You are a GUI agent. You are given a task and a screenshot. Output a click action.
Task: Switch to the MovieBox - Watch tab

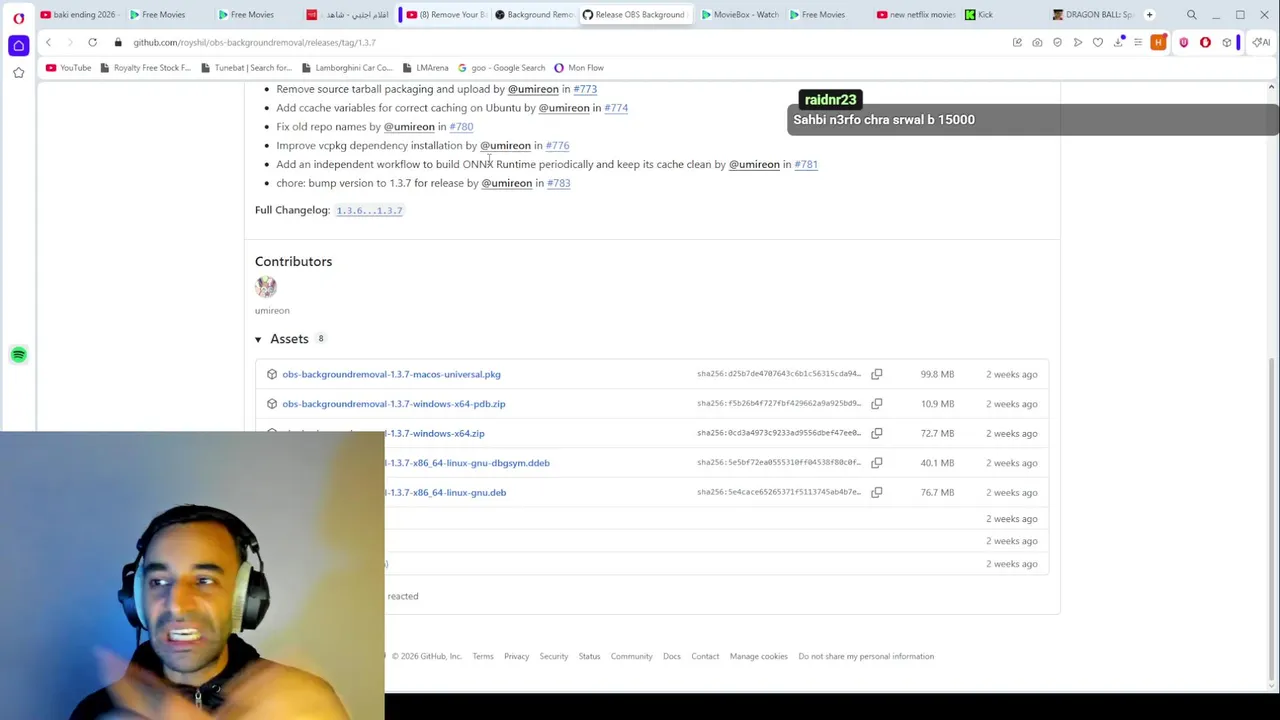(739, 15)
